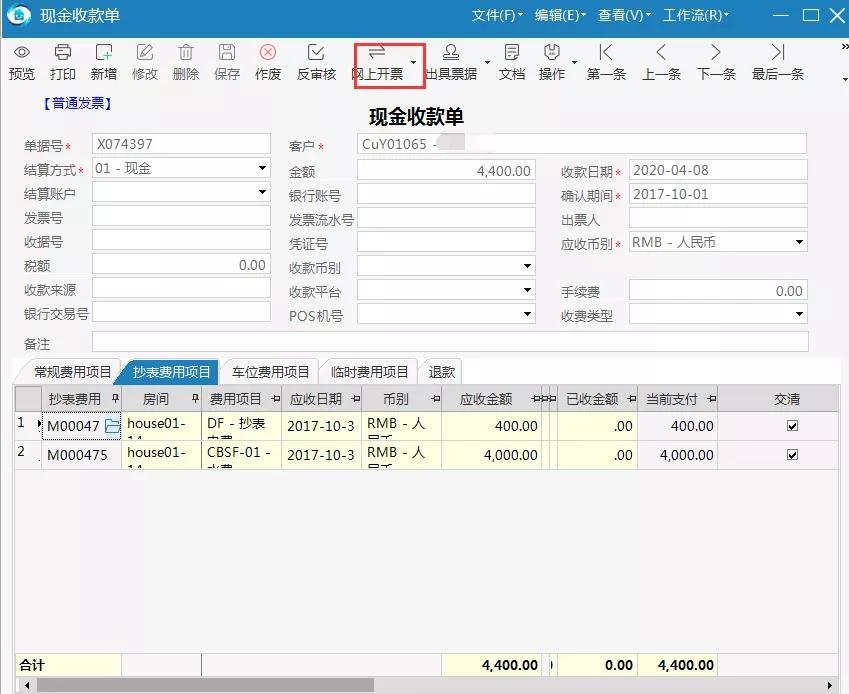The width and height of the screenshot is (849, 694).
Task: Click pin icon on 费用项目 column
Action: pos(276,399)
